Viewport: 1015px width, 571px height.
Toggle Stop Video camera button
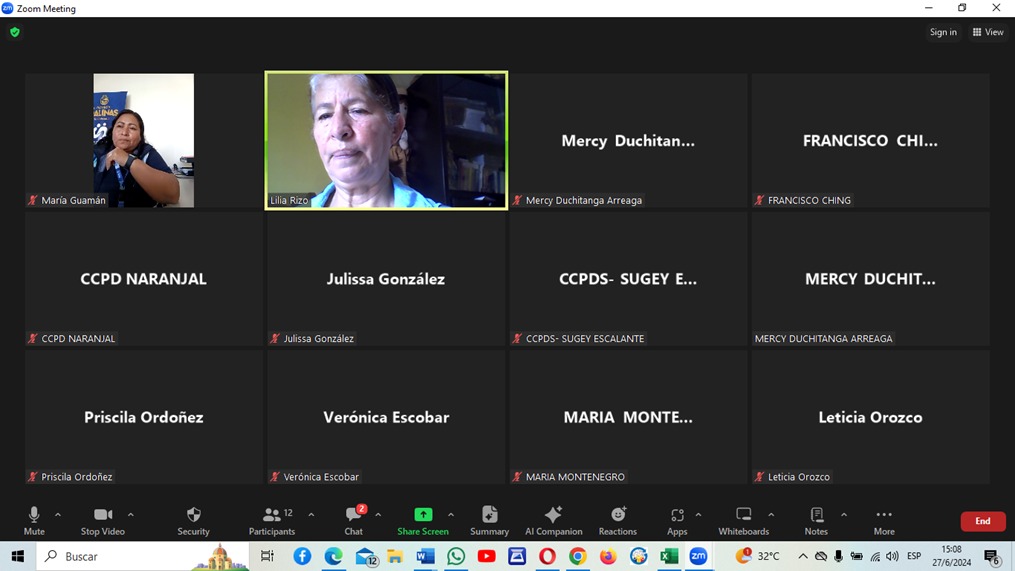pyautogui.click(x=103, y=520)
